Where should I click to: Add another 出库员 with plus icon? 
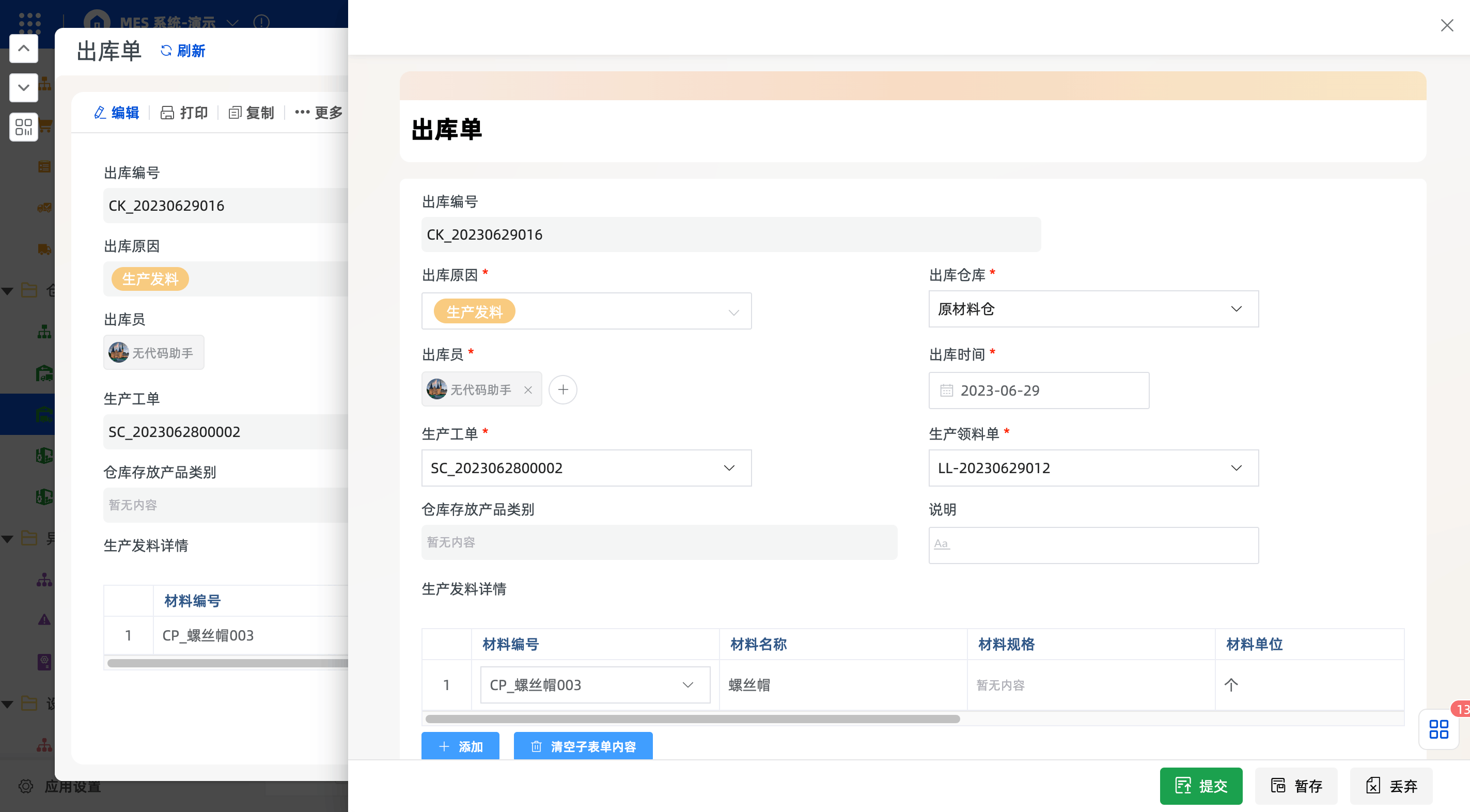(562, 390)
